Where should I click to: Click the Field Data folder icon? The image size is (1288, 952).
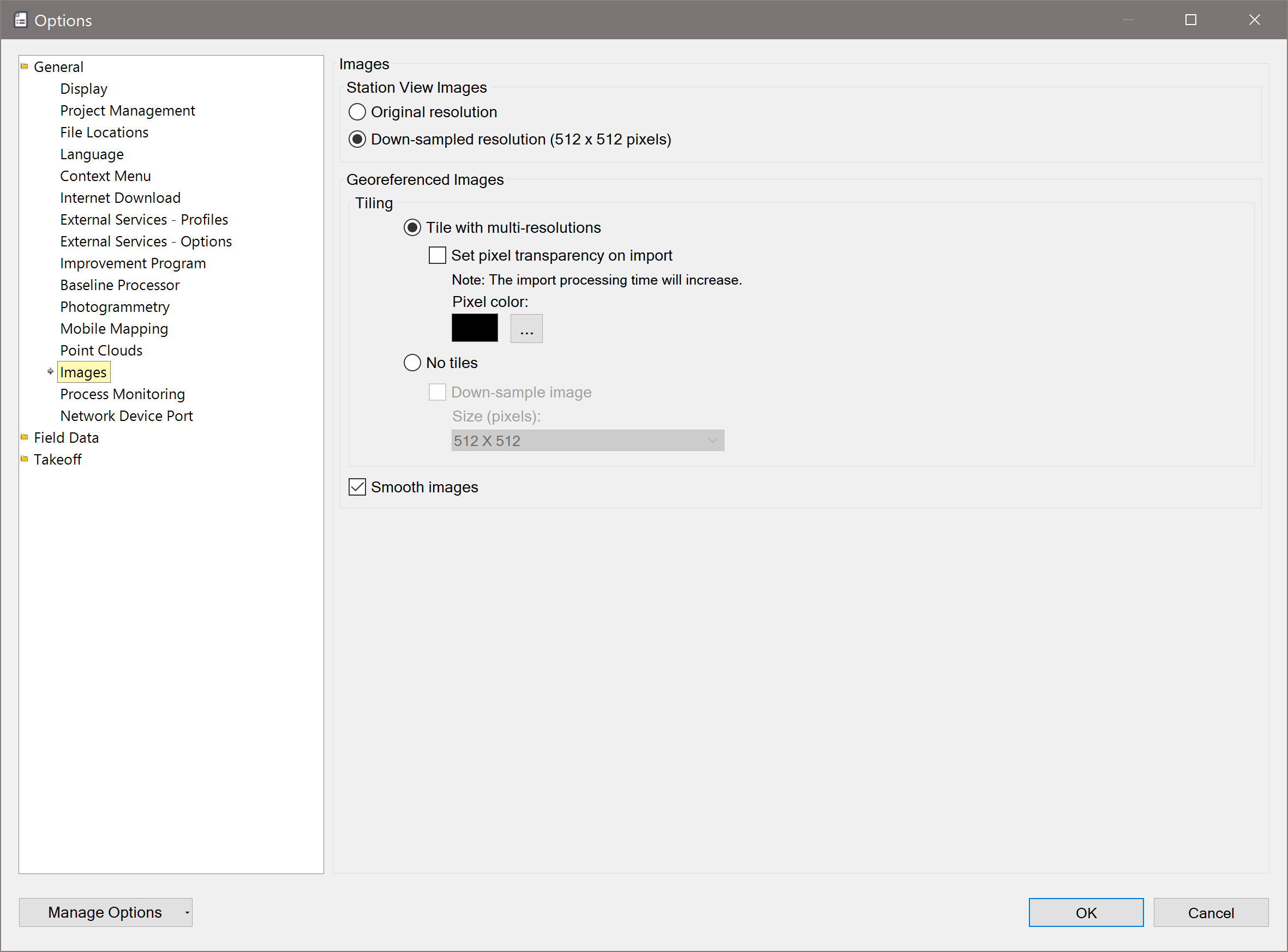[x=24, y=437]
